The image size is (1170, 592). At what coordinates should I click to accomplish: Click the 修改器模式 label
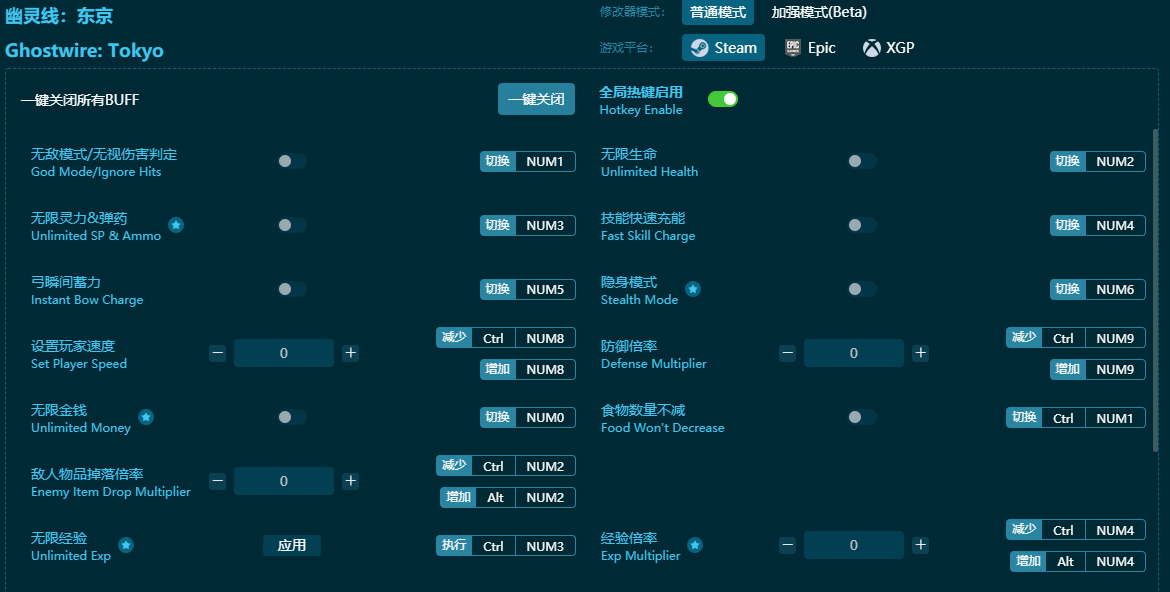tap(632, 12)
